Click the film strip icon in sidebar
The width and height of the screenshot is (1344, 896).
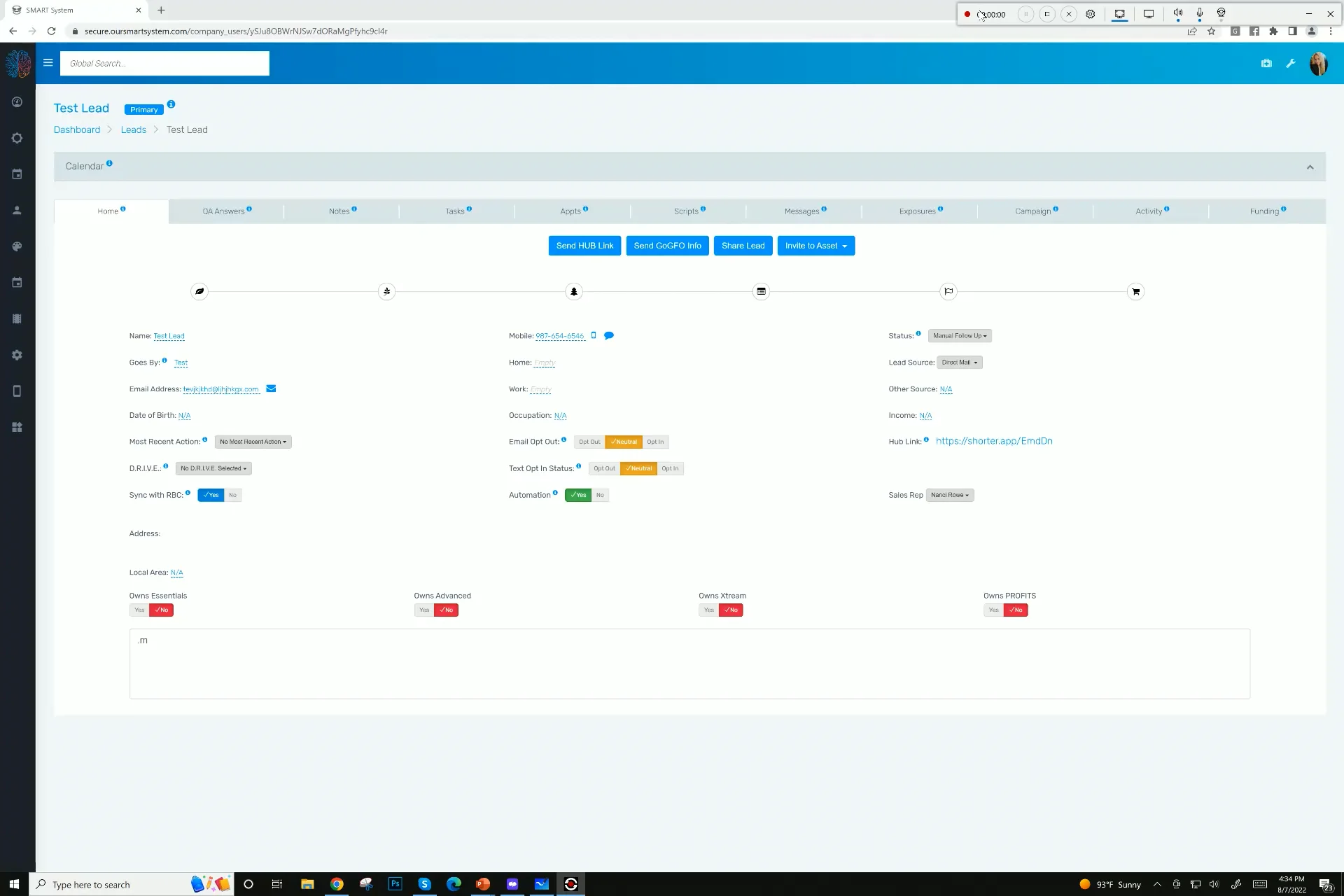click(17, 318)
